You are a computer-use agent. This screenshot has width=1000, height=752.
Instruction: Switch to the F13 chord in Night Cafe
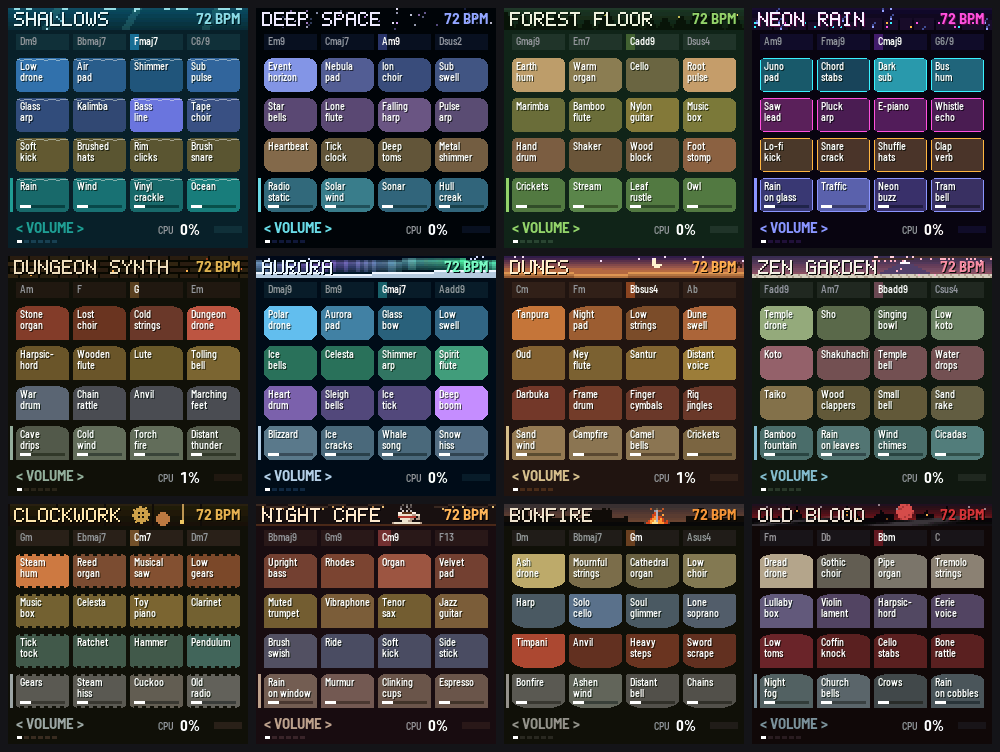point(462,538)
